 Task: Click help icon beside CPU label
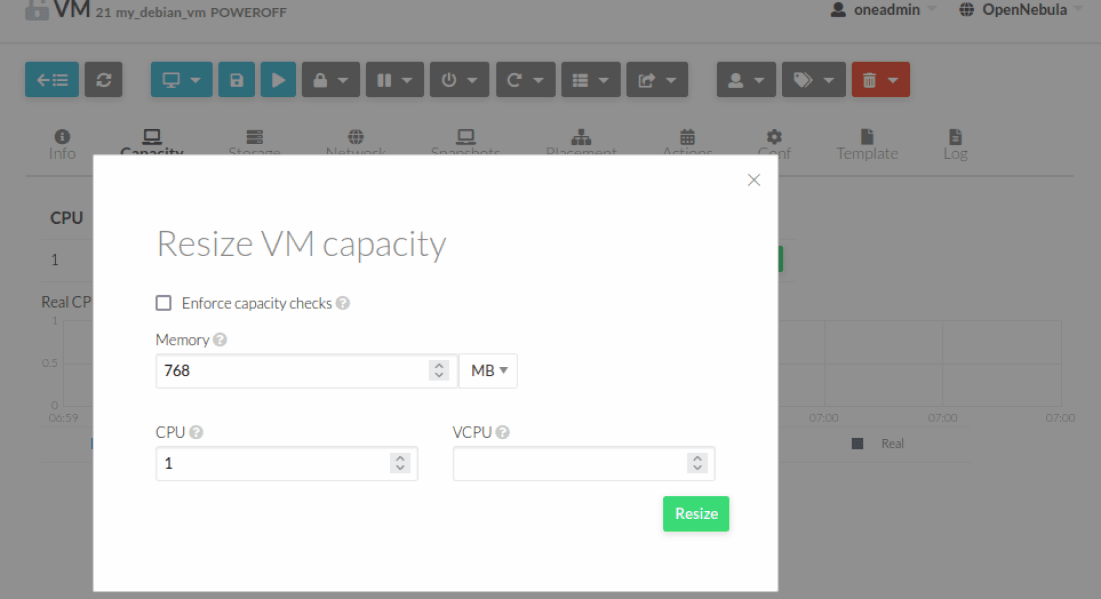(x=196, y=432)
